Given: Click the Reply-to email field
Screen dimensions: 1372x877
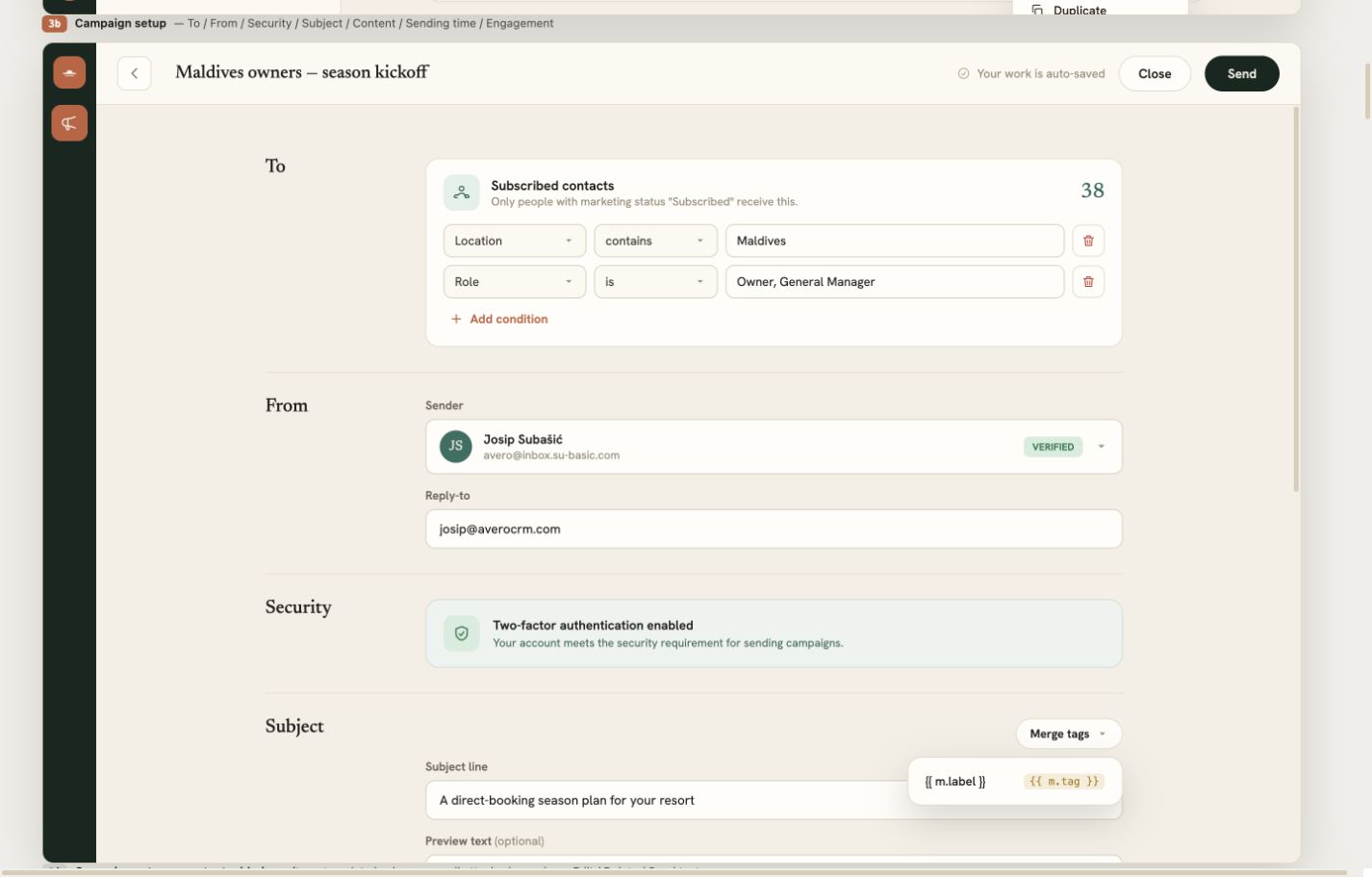Looking at the screenshot, I should point(774,529).
